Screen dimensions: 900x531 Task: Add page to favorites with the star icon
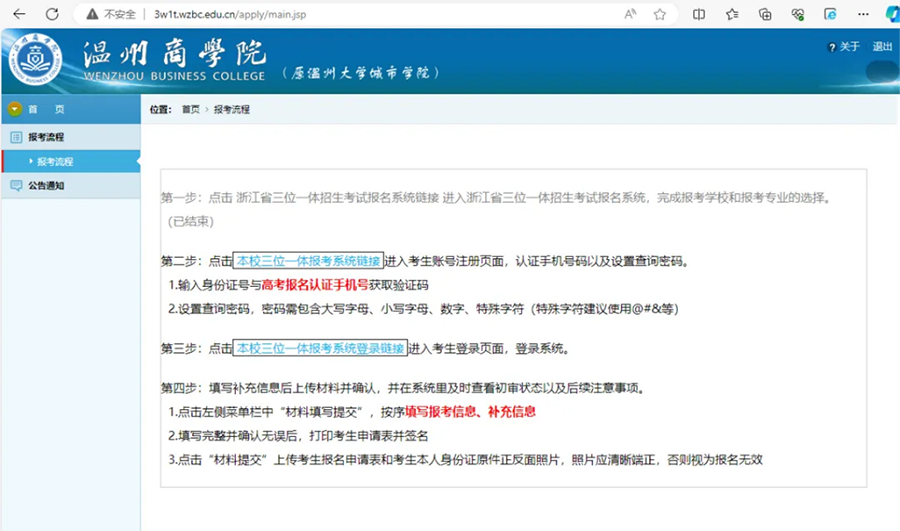tap(660, 14)
